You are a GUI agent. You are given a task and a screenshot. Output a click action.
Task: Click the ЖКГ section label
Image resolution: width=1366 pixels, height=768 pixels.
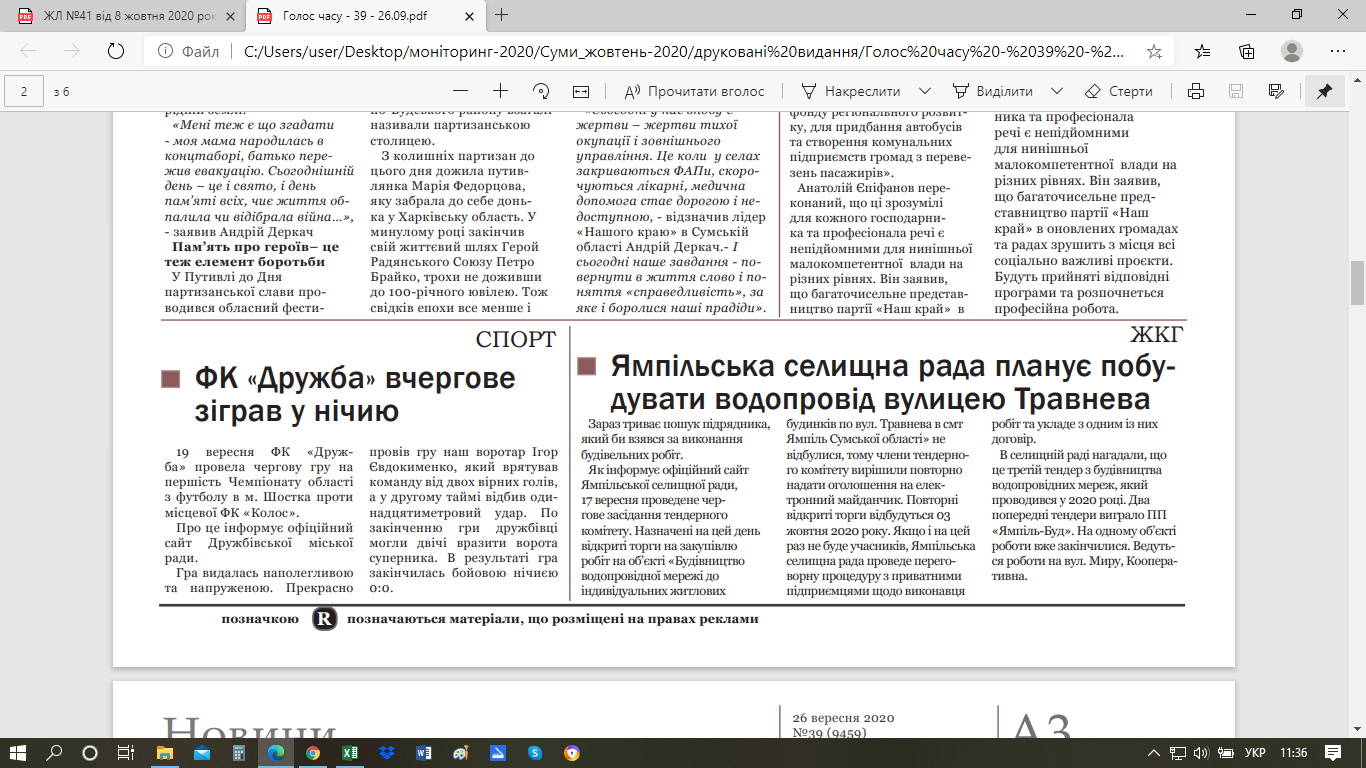[1157, 334]
